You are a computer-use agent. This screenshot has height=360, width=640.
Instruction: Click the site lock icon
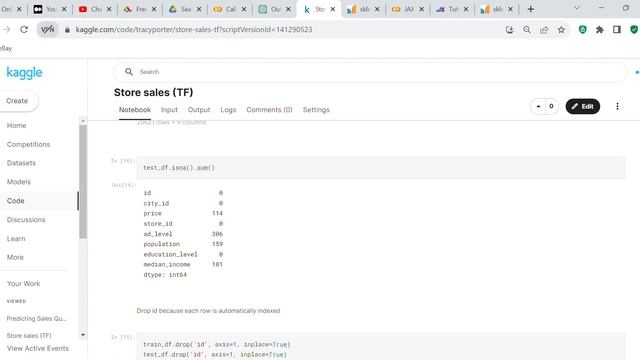pyautogui.click(x=67, y=29)
